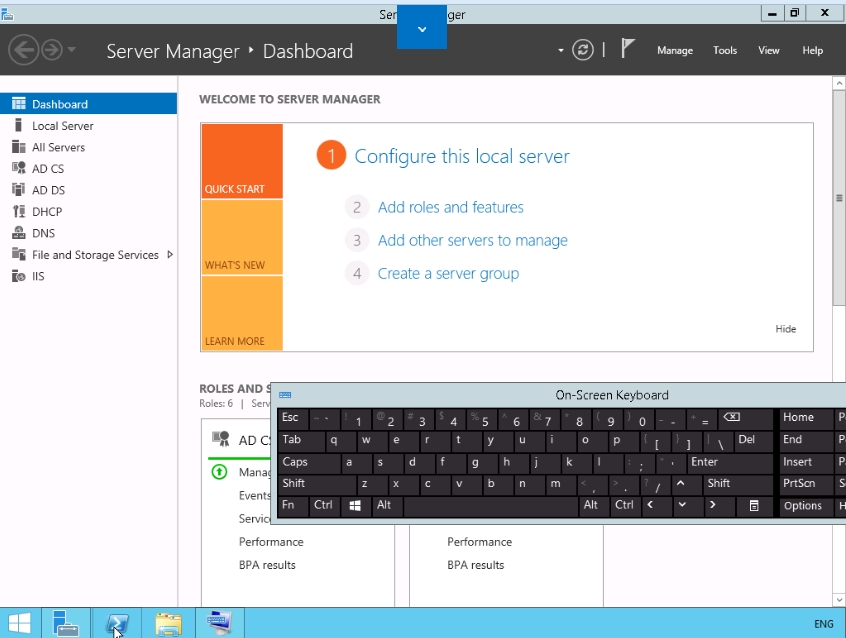Image resolution: width=846 pixels, height=638 pixels.
Task: Expand File and Storage Services arrow
Action: click(x=170, y=255)
